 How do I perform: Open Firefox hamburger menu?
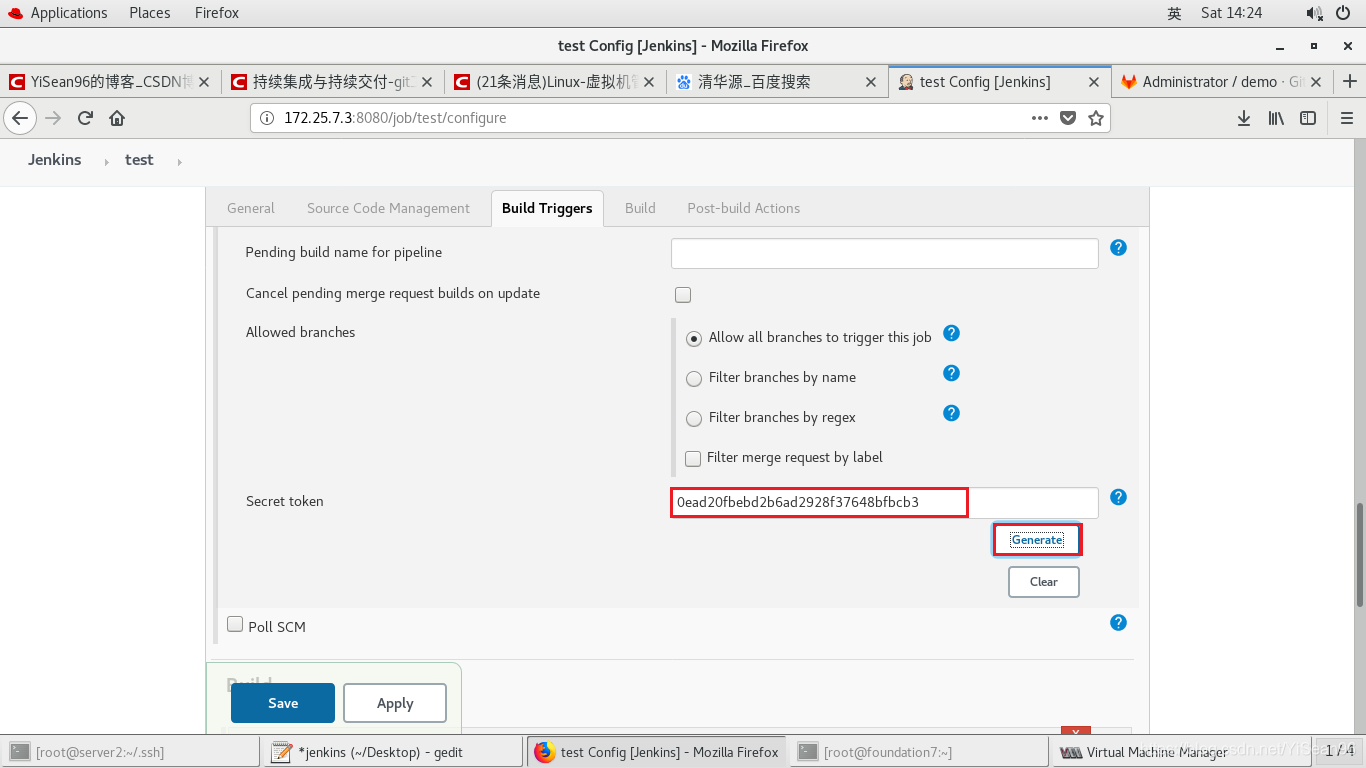tap(1346, 118)
